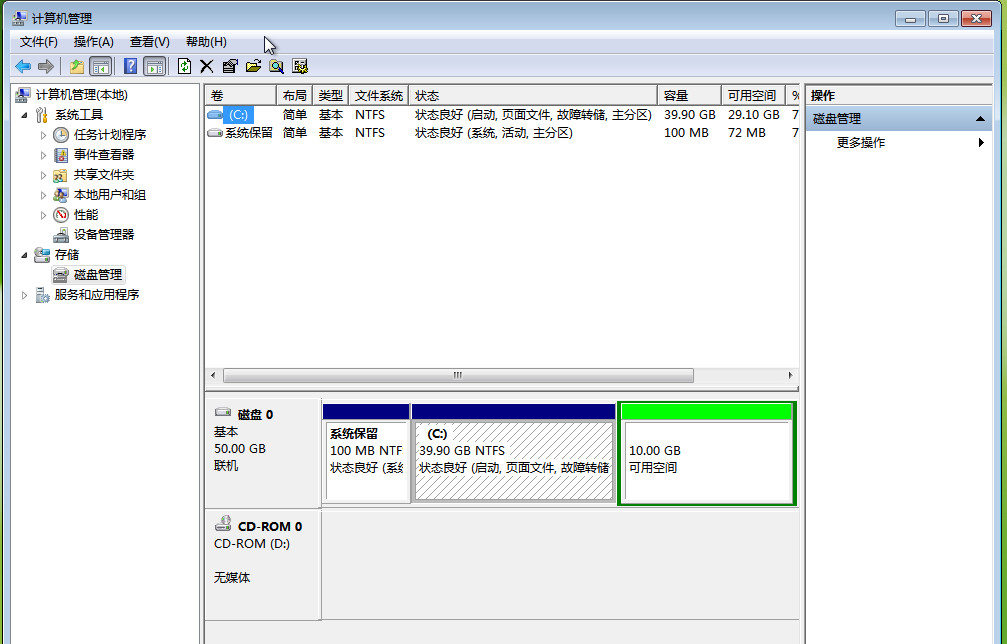Open Help via the question mark icon
The height and width of the screenshot is (644, 1007).
(130, 66)
